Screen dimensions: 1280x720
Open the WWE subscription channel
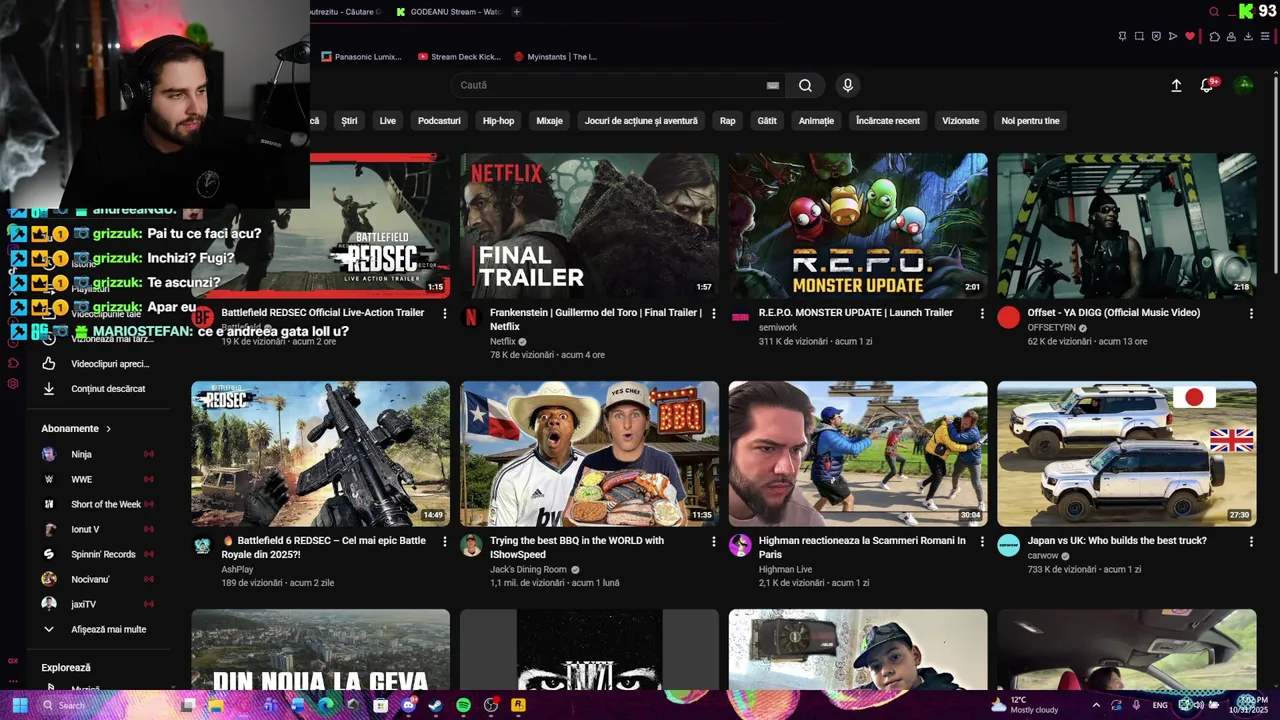coord(96,479)
